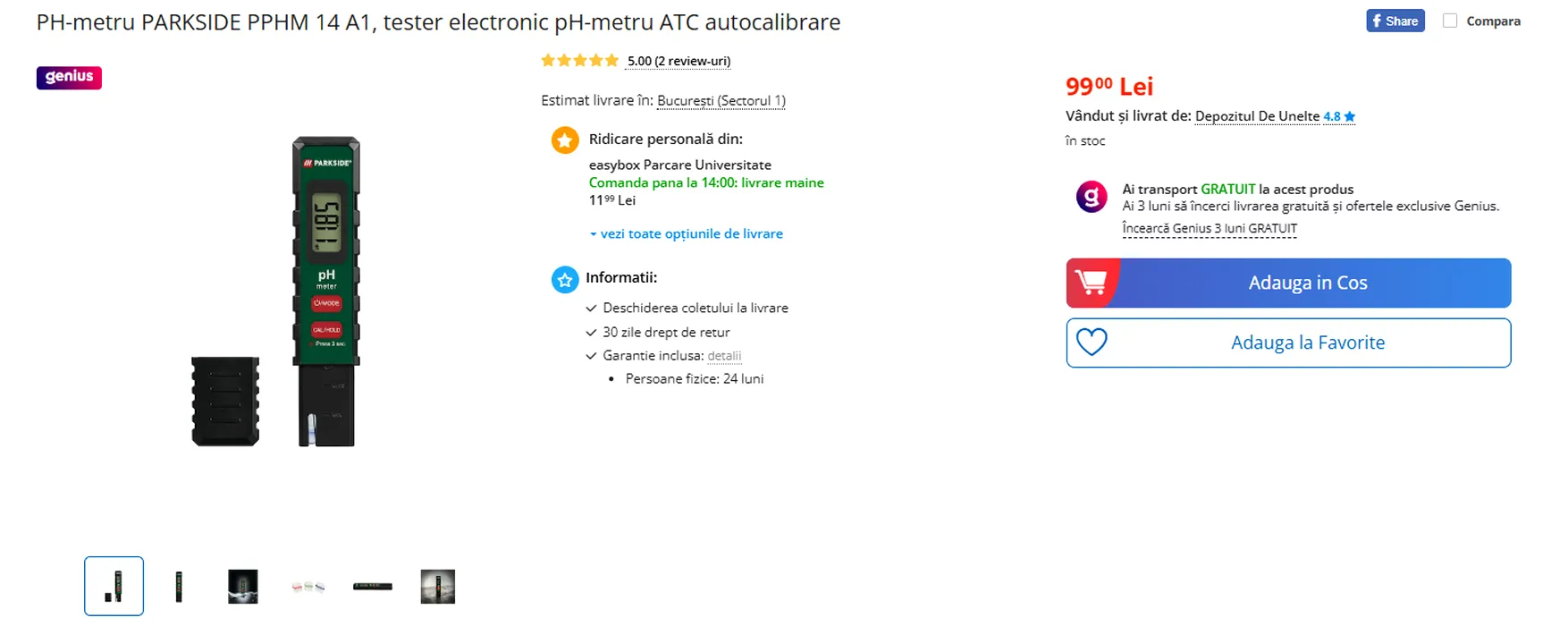Click the heart icon on Adauga la Favorite
Screen dimensions: 1568x626
coord(1092,343)
